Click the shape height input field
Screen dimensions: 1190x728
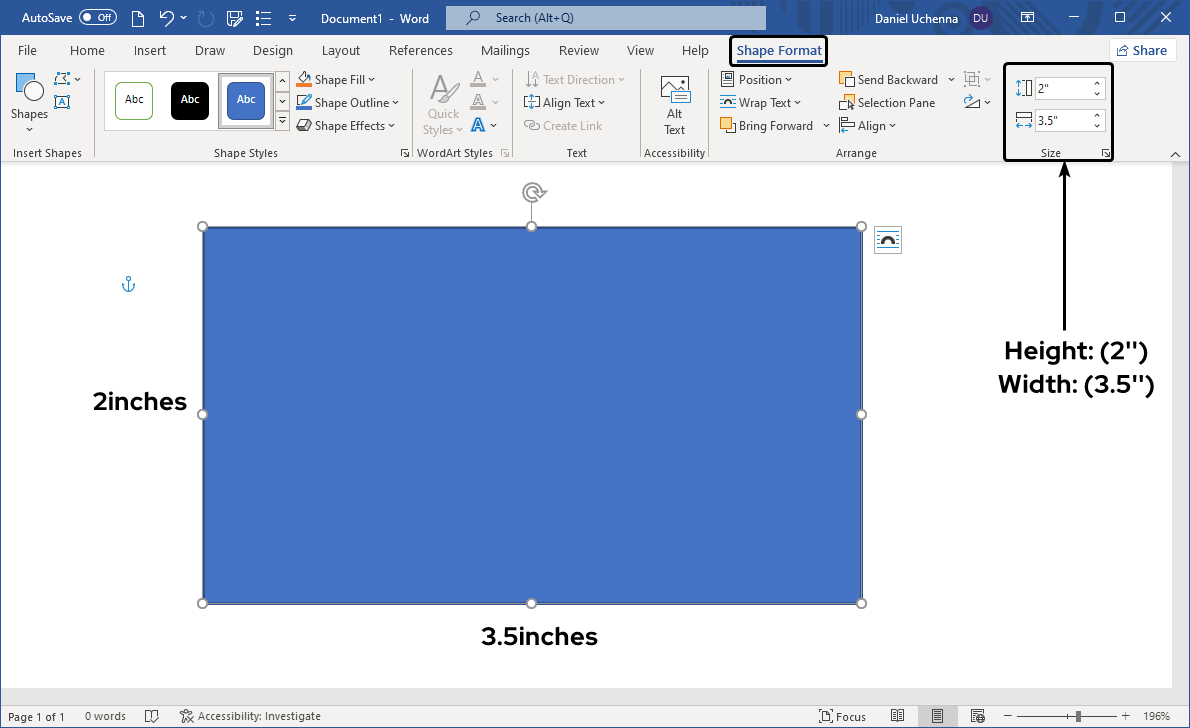pos(1063,89)
